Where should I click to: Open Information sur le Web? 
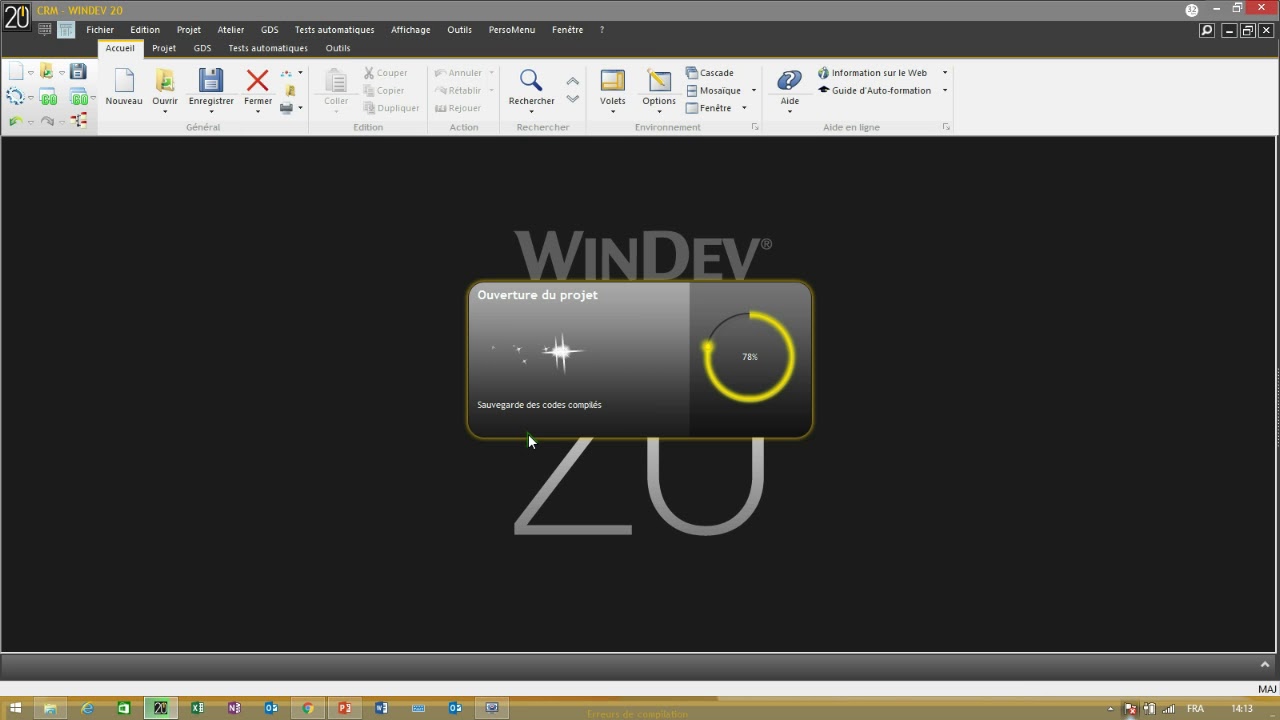[873, 73]
